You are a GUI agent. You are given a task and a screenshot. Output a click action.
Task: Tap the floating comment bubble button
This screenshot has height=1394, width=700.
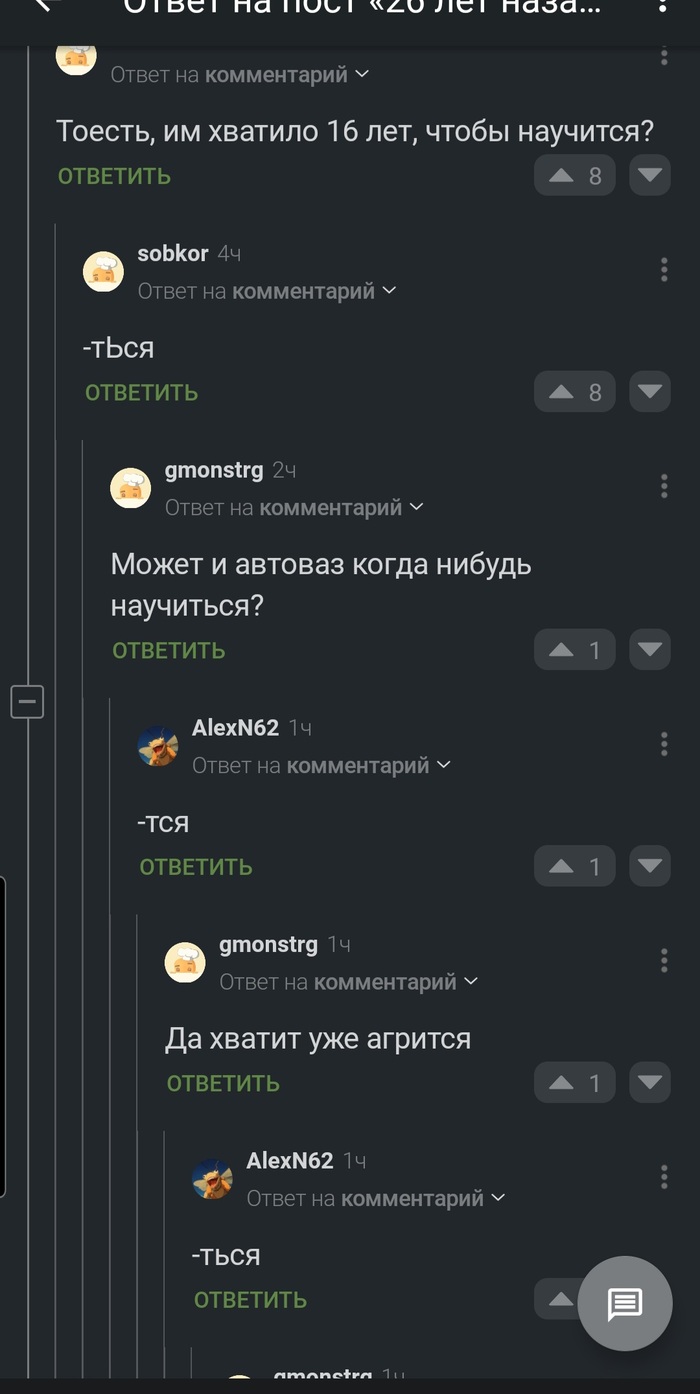pos(625,1303)
